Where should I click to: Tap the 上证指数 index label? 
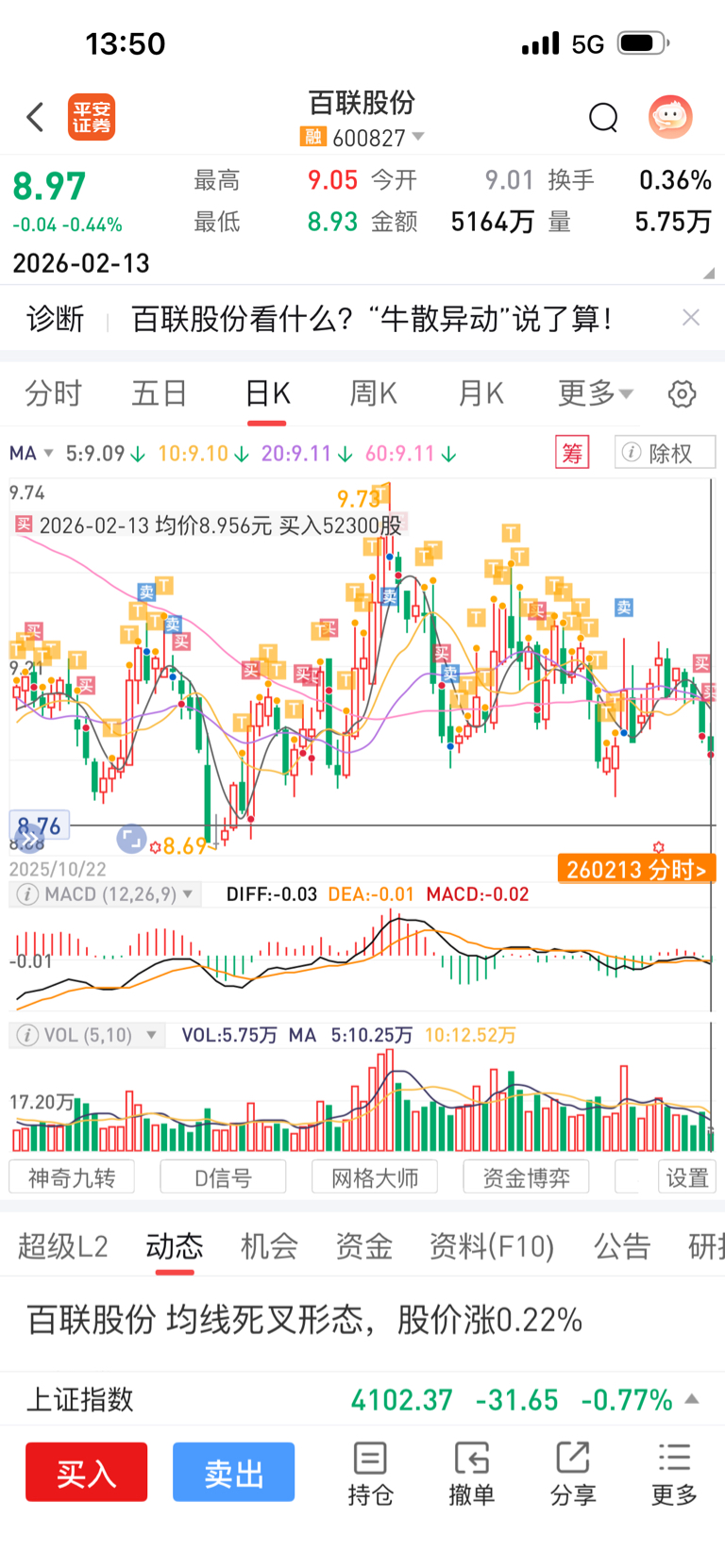(80, 1399)
